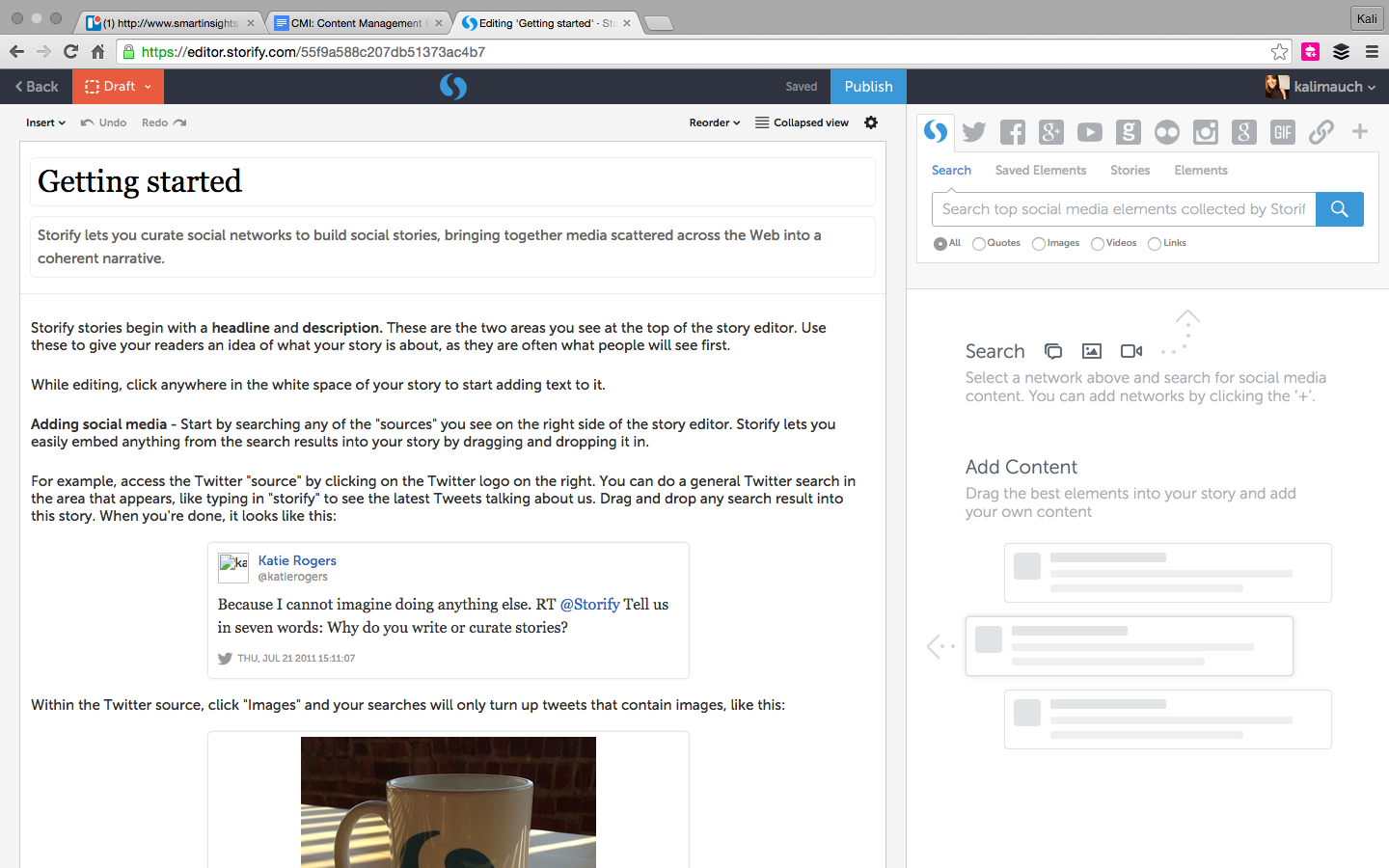The height and width of the screenshot is (868, 1389).
Task: Open the Twitter source
Action: (x=974, y=132)
